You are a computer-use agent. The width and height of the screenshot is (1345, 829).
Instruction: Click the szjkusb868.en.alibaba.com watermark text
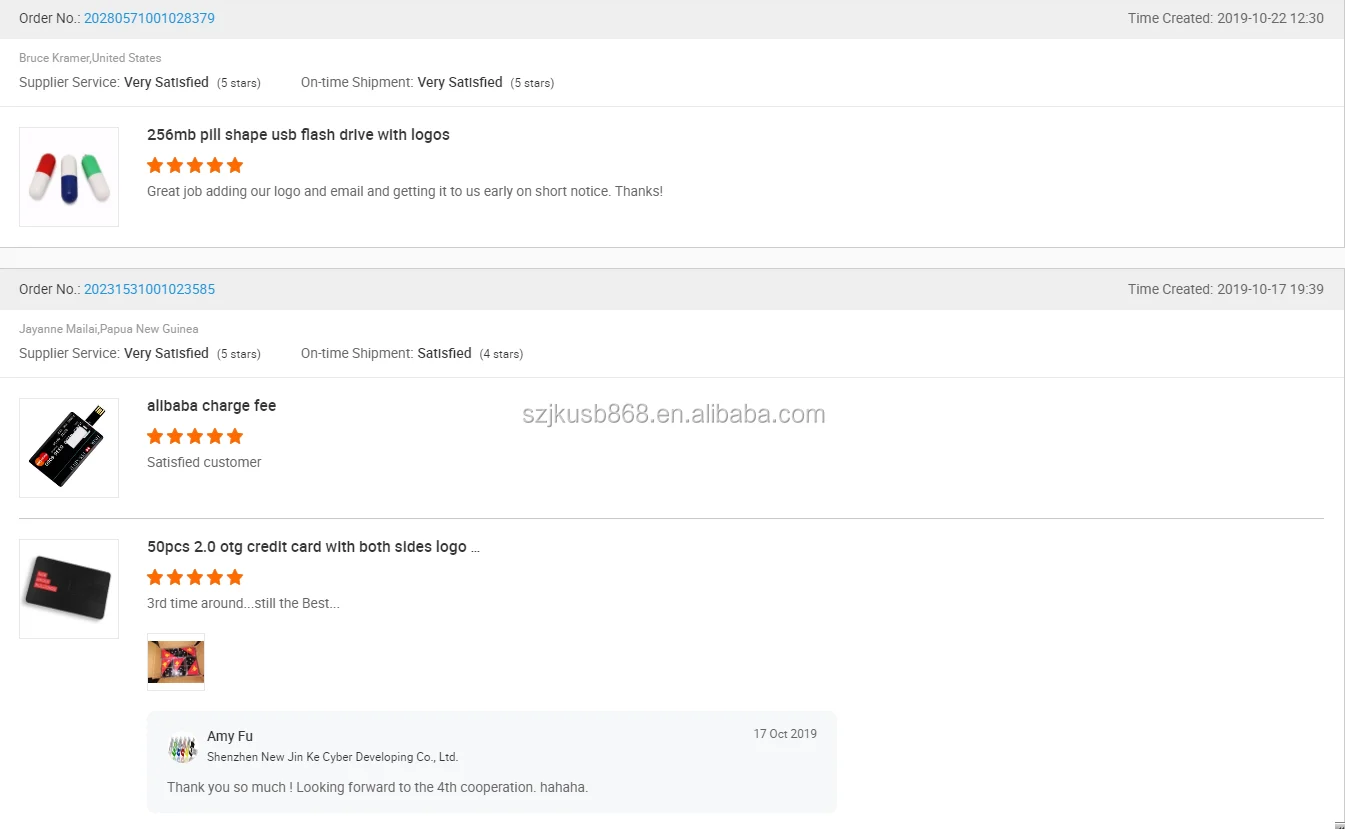(673, 414)
